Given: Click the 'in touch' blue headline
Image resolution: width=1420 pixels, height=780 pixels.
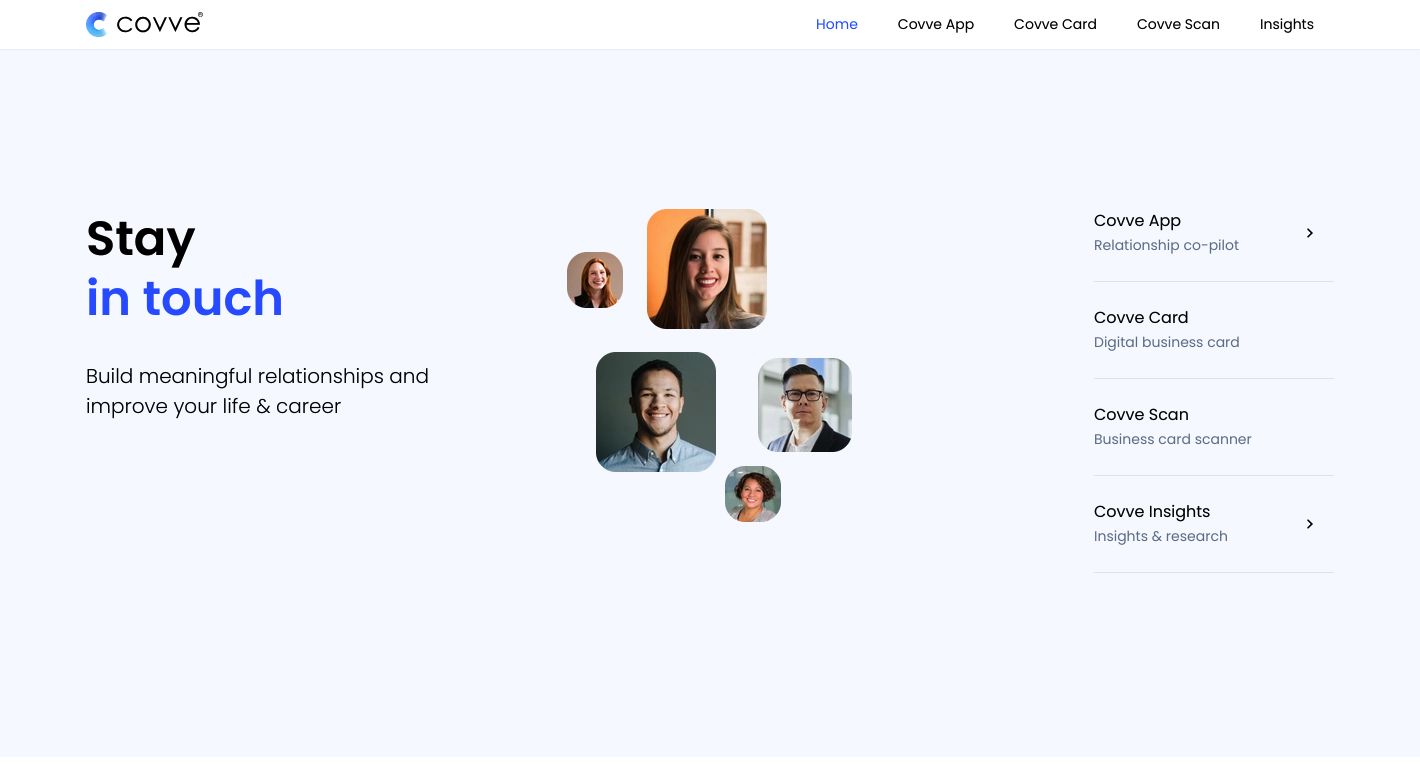Looking at the screenshot, I should [185, 298].
